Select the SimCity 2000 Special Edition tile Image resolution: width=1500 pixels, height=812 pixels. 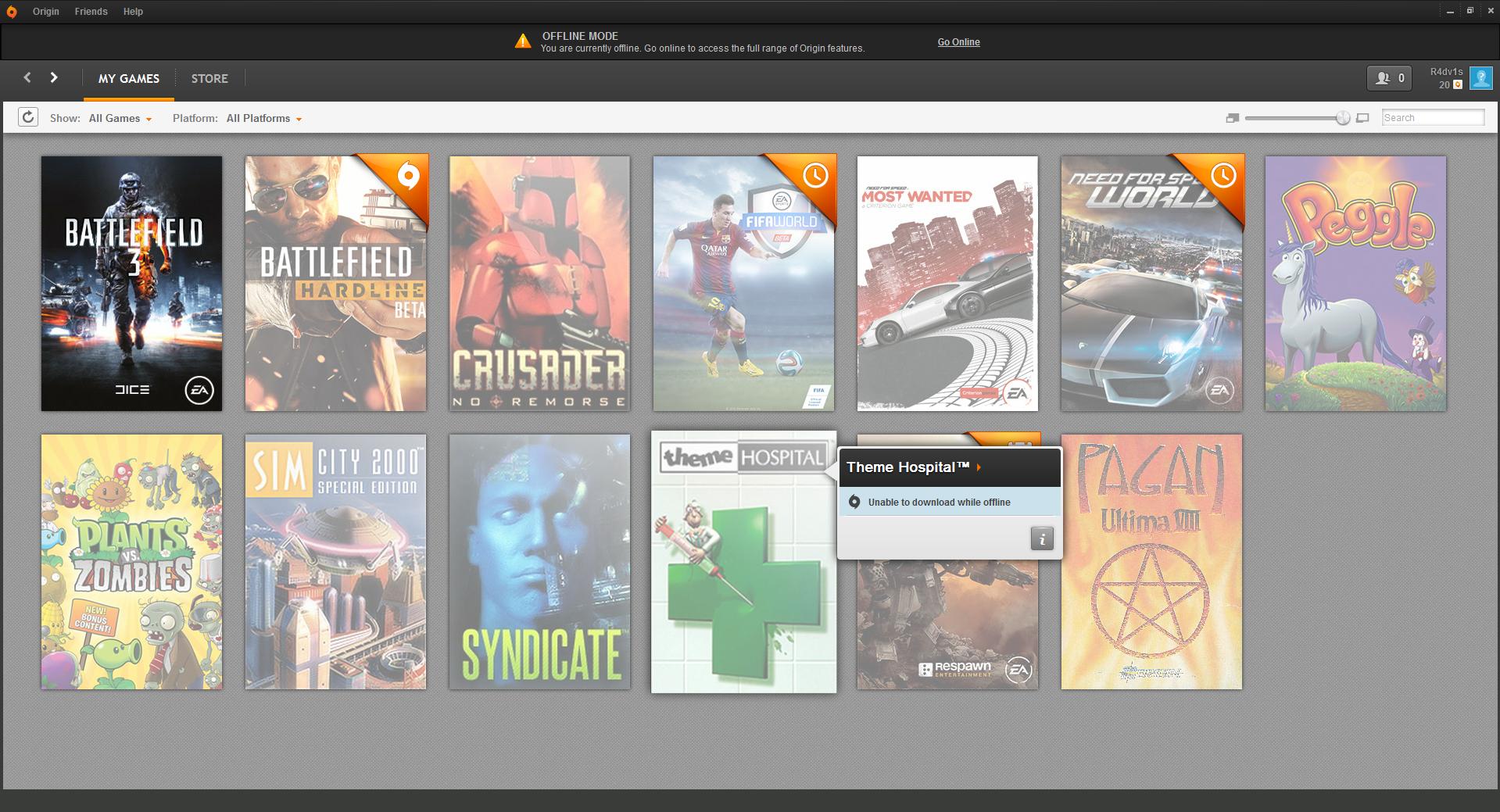tap(335, 562)
